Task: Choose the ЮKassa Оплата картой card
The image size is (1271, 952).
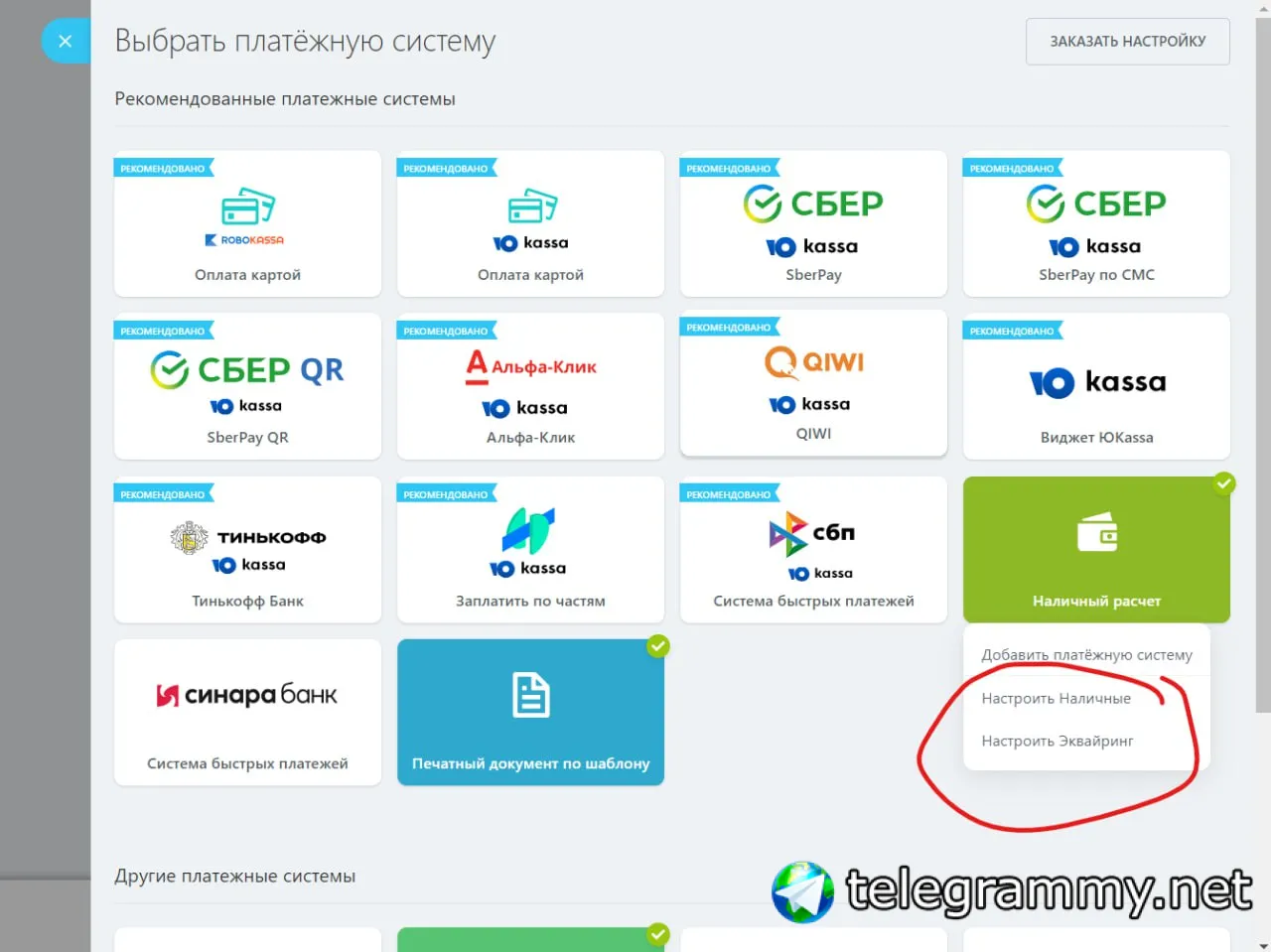Action: tap(530, 223)
